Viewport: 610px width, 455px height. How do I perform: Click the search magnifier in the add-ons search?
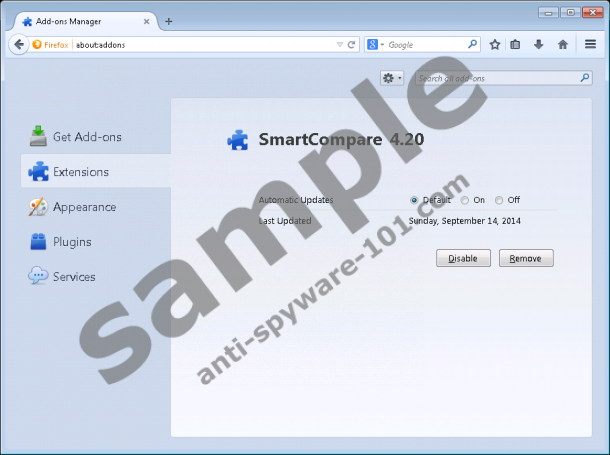585,77
